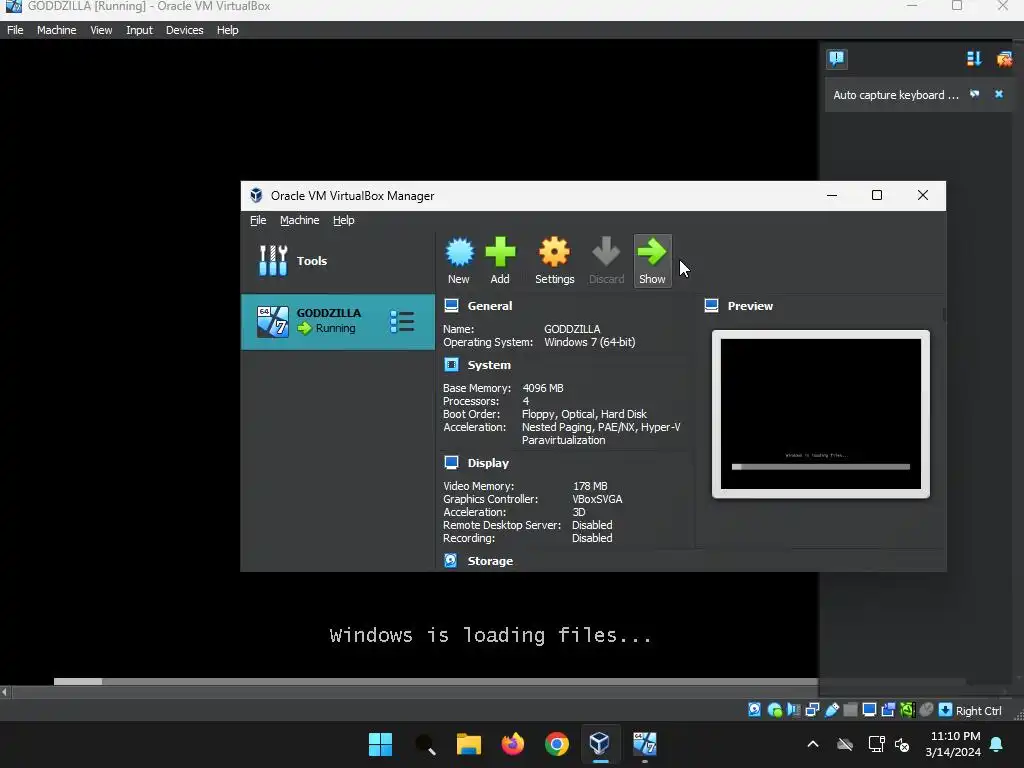Click the Preview section header
This screenshot has width=1024, height=768.
point(750,306)
